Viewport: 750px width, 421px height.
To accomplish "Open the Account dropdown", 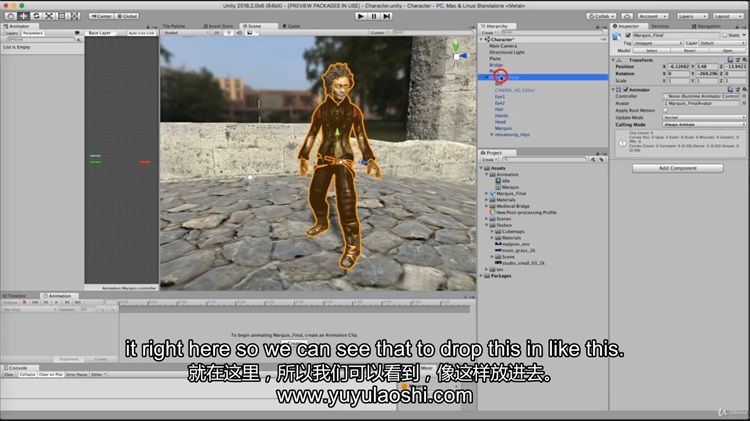I will click(x=652, y=16).
